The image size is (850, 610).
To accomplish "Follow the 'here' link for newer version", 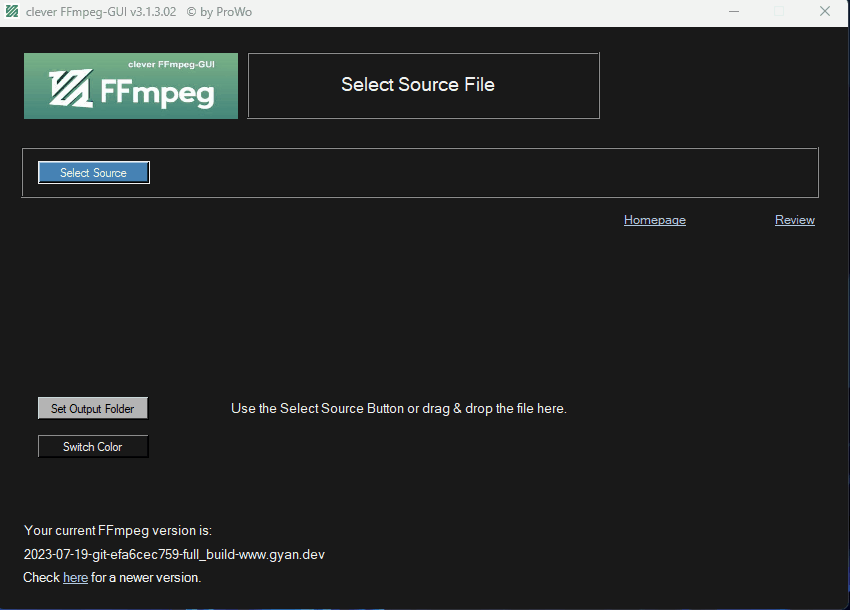I will pos(75,577).
